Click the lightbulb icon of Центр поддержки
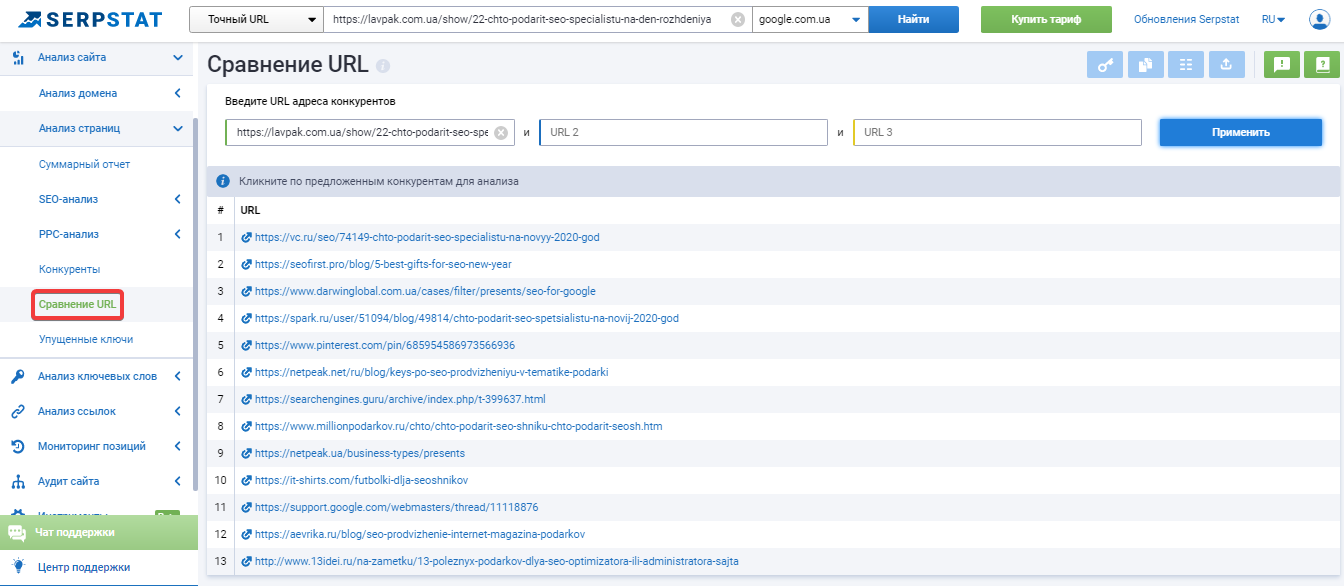1344x586 pixels. [x=18, y=567]
